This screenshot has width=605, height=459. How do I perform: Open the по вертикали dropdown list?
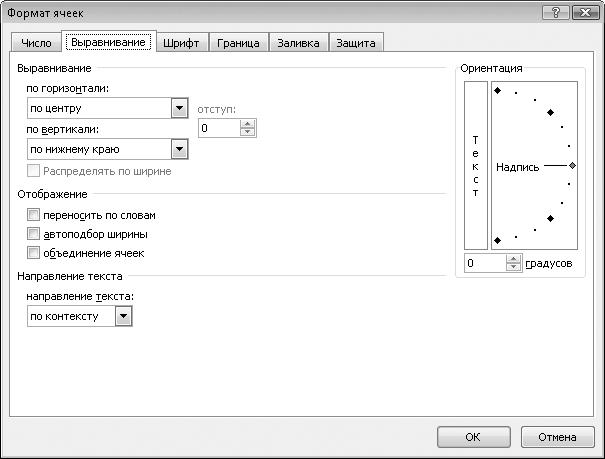tap(179, 150)
